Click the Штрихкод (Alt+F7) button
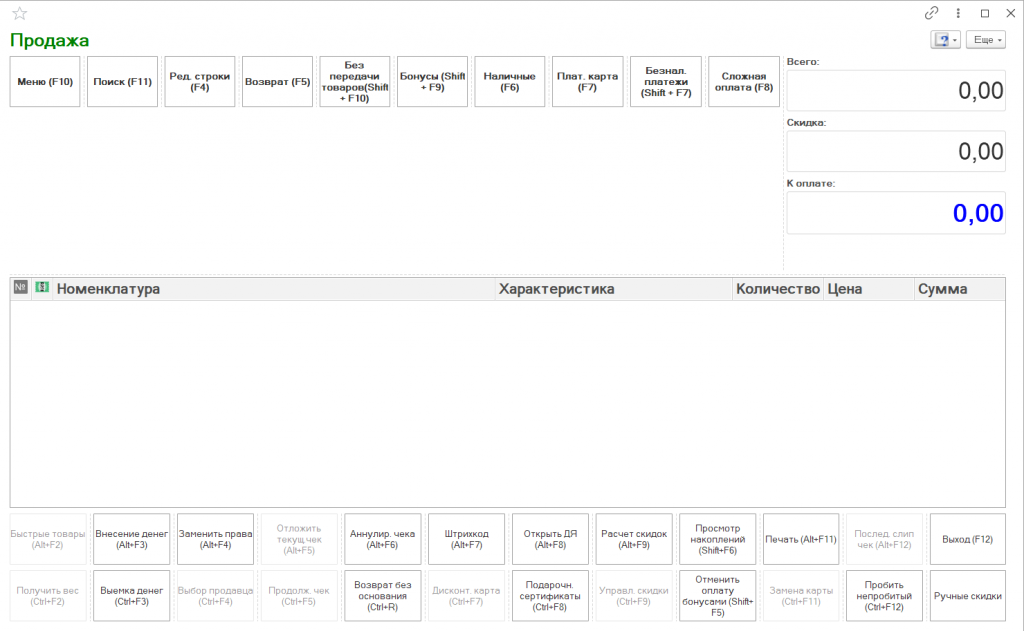The width and height of the screenshot is (1024, 631). point(466,539)
